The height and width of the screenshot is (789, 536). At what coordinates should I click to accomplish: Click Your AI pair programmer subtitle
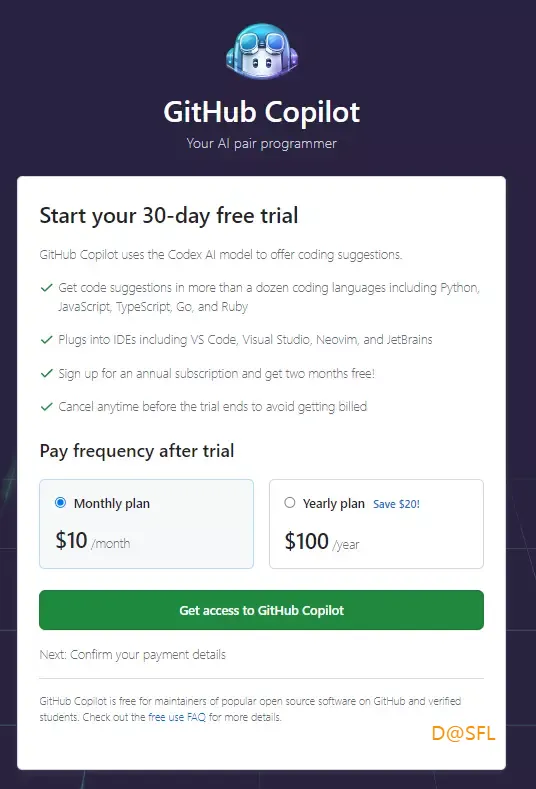262,144
